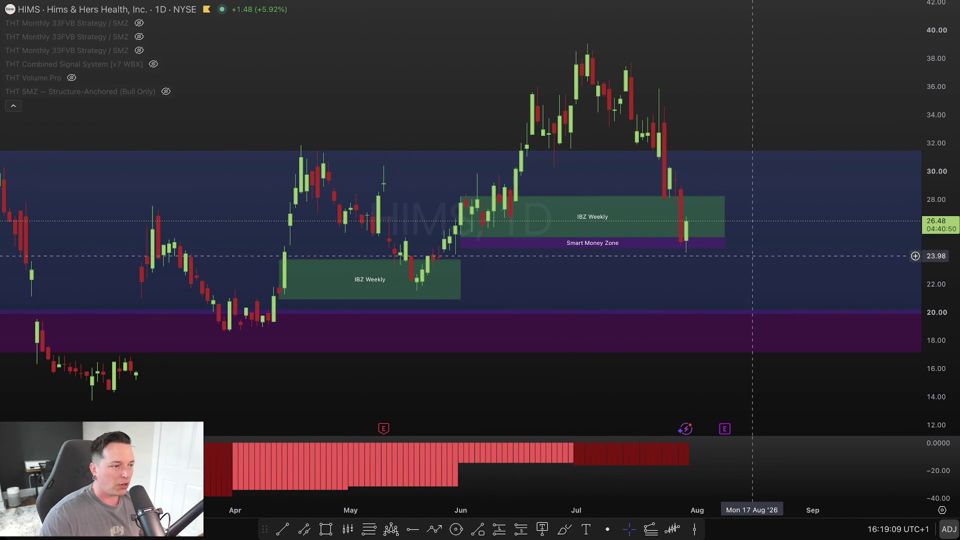
Task: Select the horizontal line tool
Action: point(413,529)
